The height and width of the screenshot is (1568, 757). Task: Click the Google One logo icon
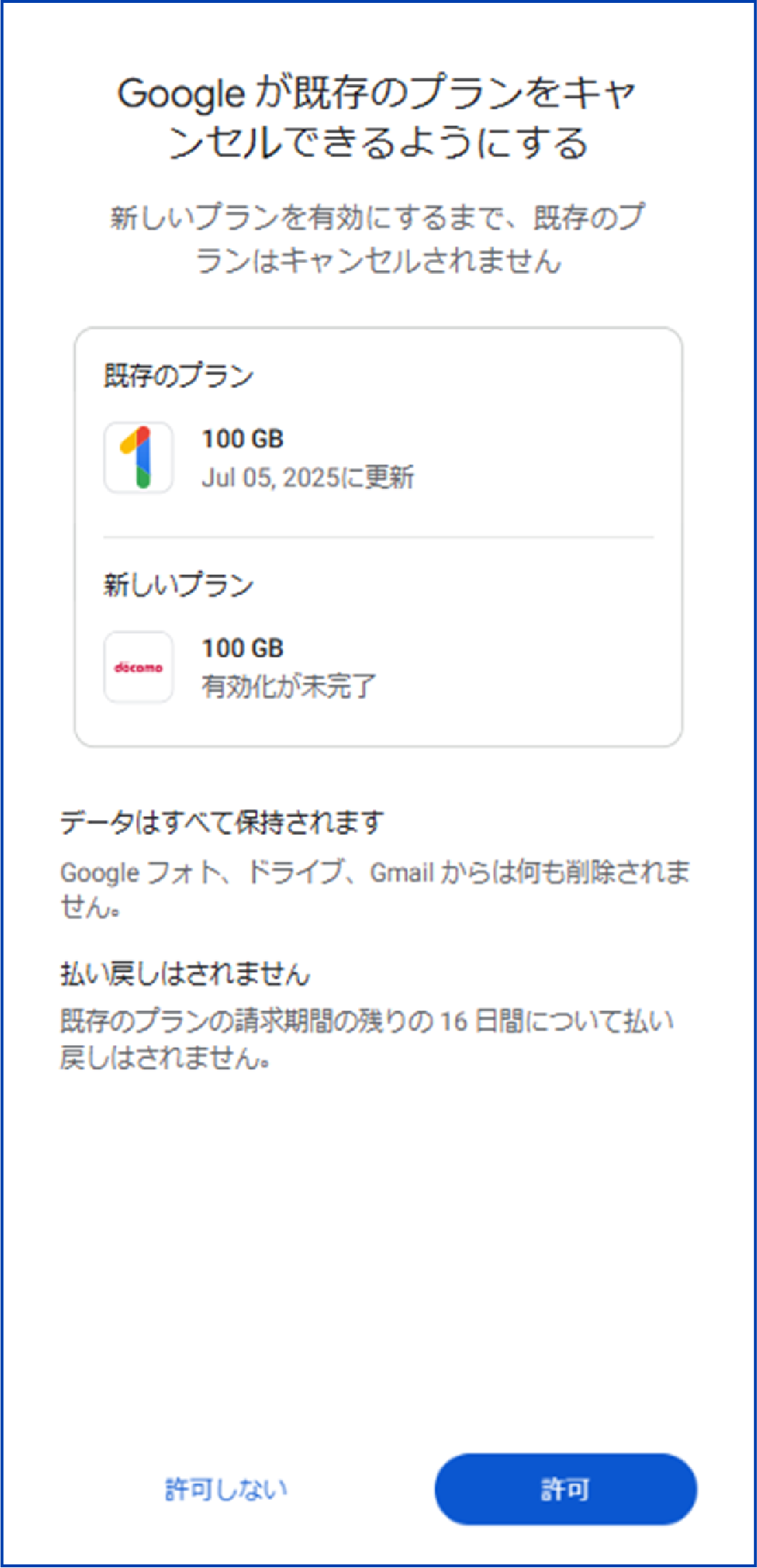point(138,458)
